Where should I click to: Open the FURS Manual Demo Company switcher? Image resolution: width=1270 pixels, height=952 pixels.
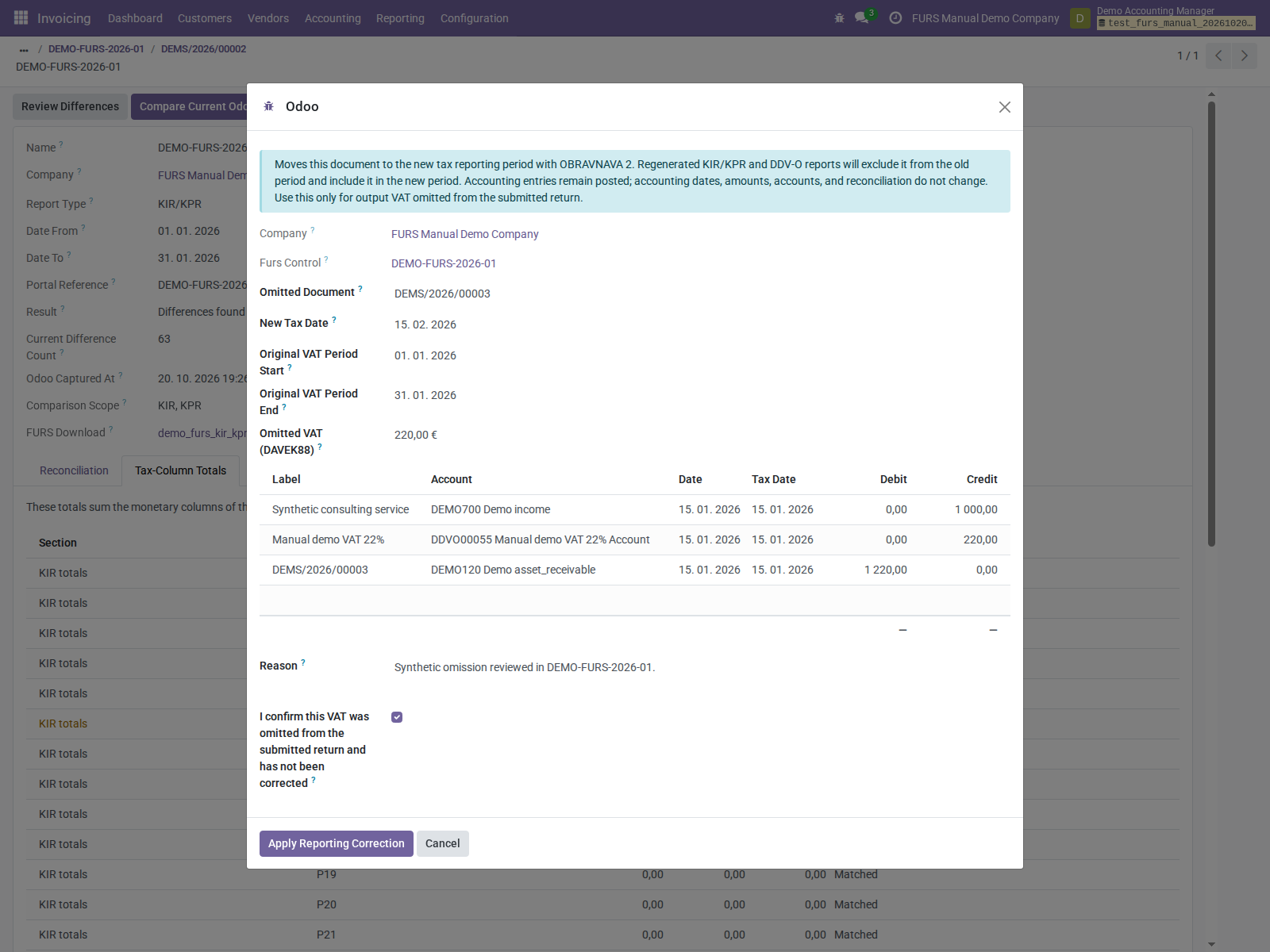(x=985, y=18)
